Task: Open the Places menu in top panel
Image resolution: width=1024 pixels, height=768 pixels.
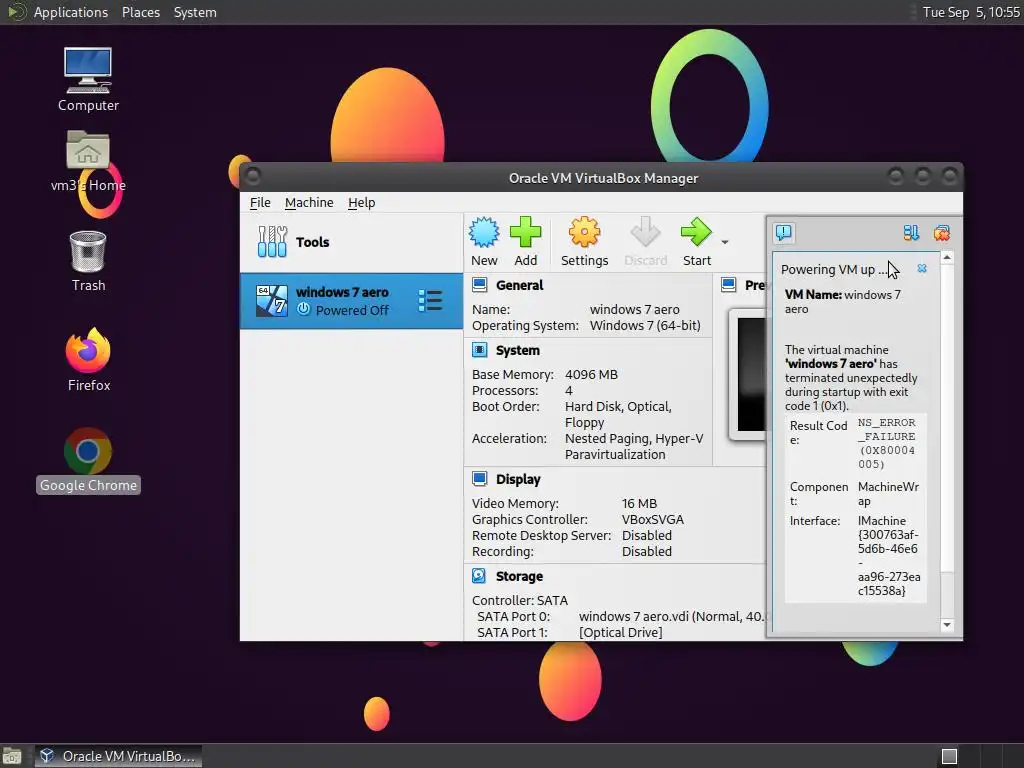Action: tap(140, 12)
